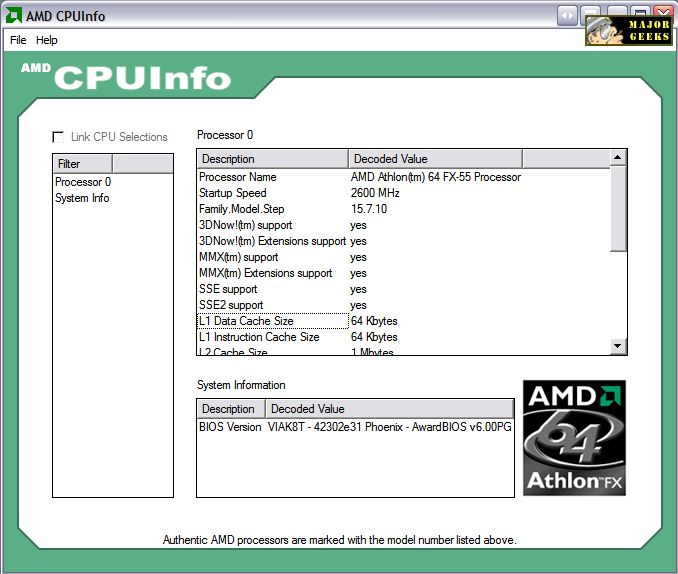Click the processor table Description column header
This screenshot has height=574, width=678.
point(273,159)
